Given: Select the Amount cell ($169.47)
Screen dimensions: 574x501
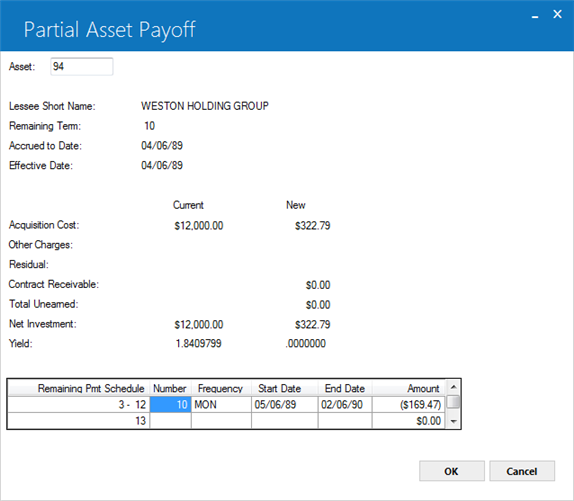Looking at the screenshot, I should pos(409,405).
